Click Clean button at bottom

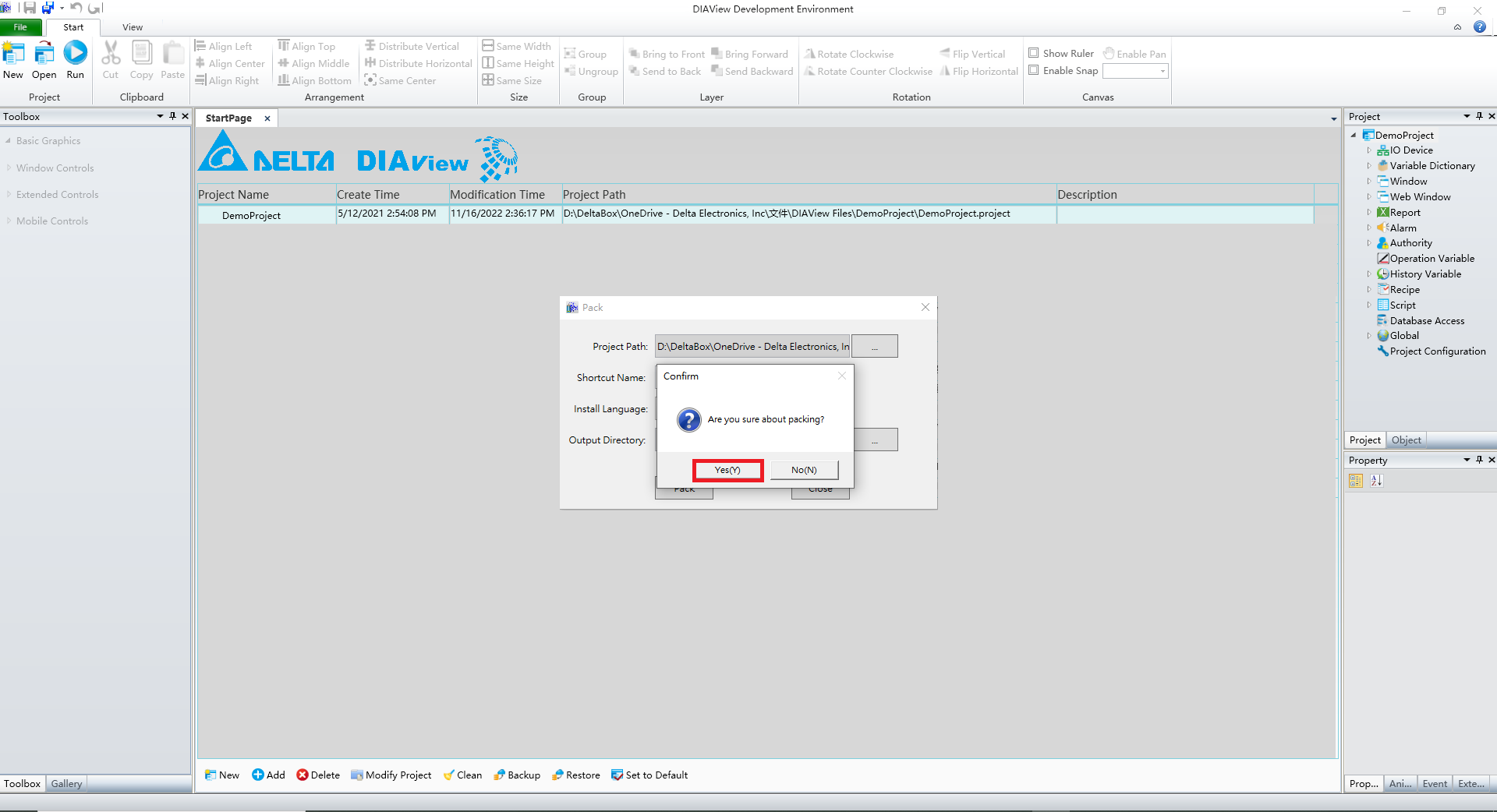point(462,775)
